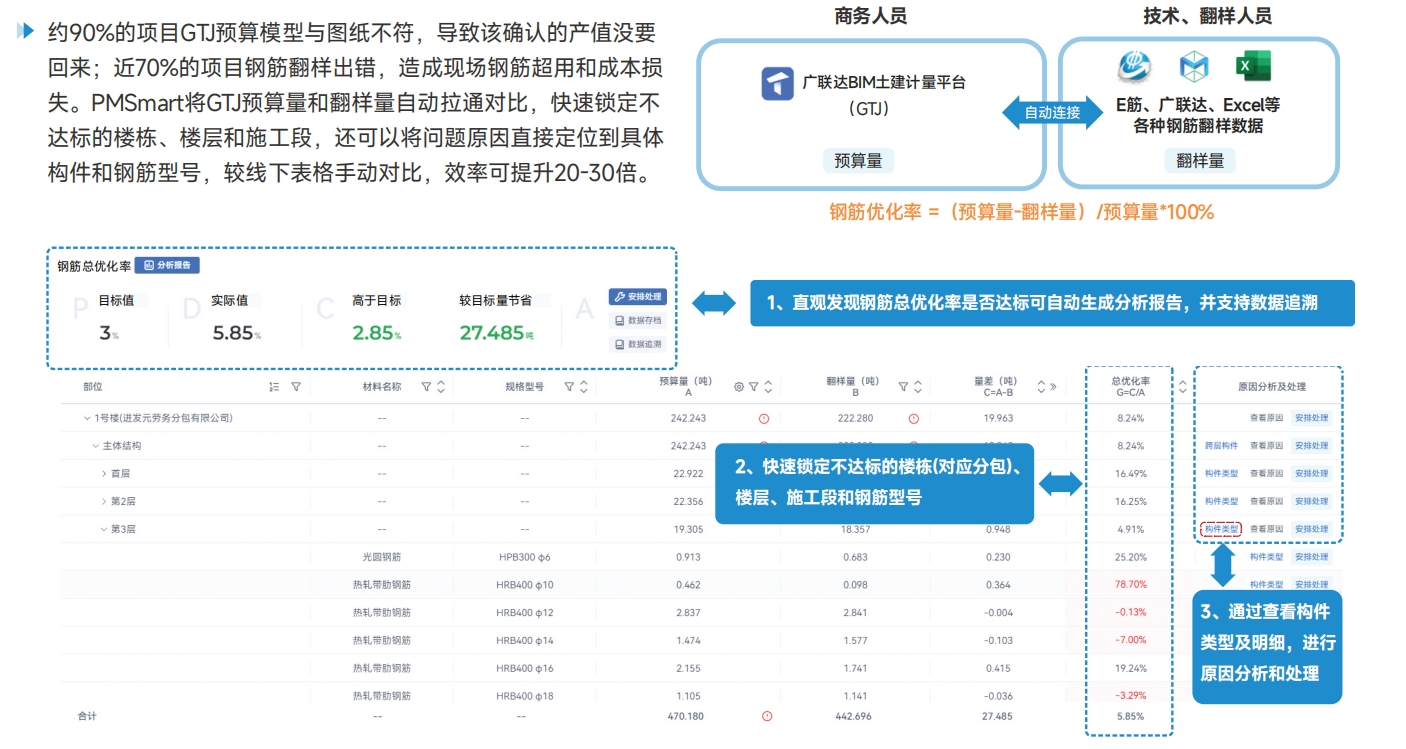1406x749 pixels.
Task: Expand the 第2层 floor row
Action: (x=104, y=502)
